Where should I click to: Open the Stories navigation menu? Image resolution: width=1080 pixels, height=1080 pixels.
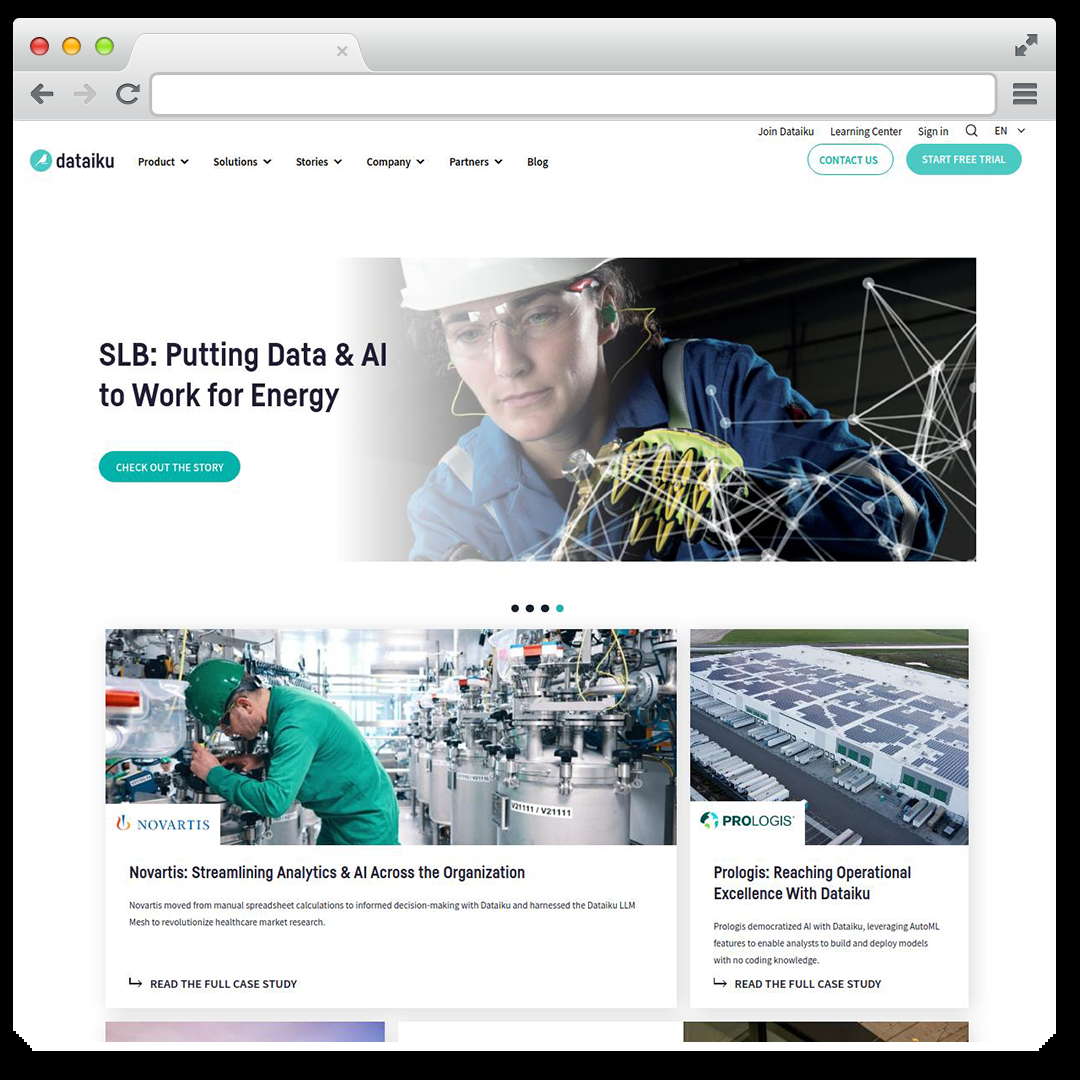click(319, 162)
